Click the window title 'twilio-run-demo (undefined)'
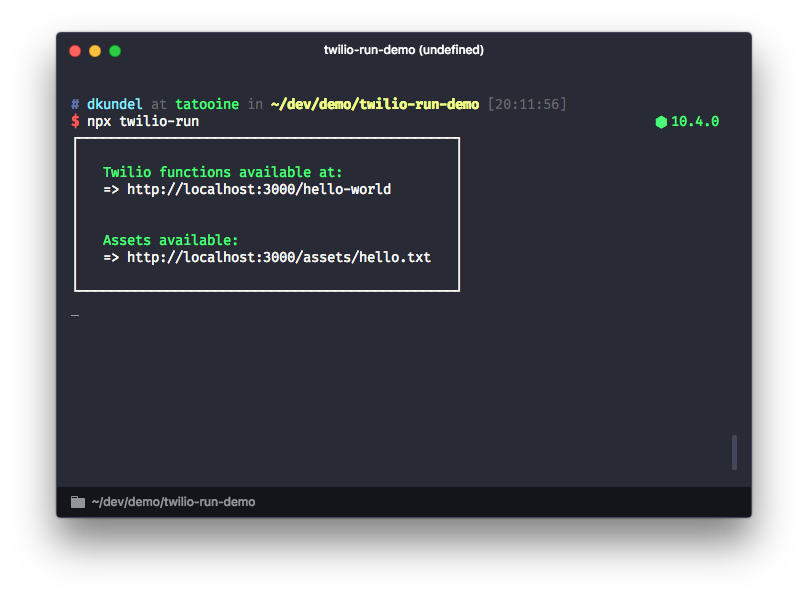 tap(403, 50)
